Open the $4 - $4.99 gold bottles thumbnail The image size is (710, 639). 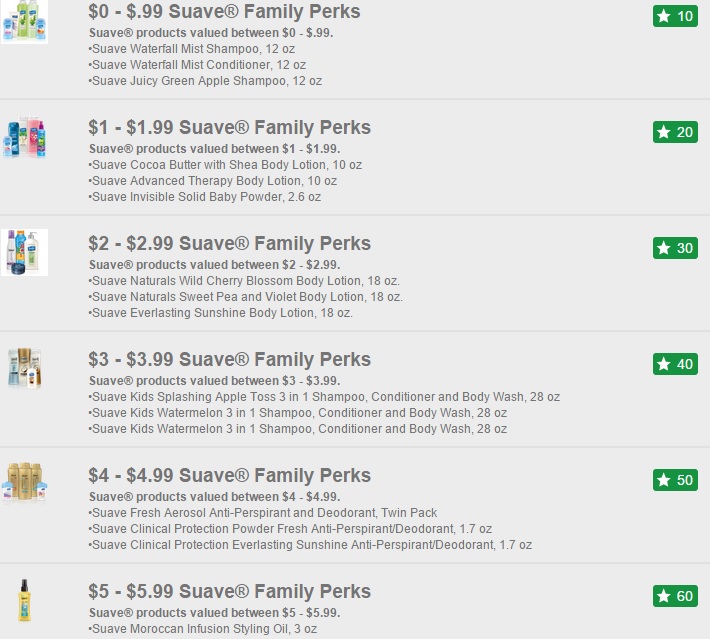tap(24, 482)
